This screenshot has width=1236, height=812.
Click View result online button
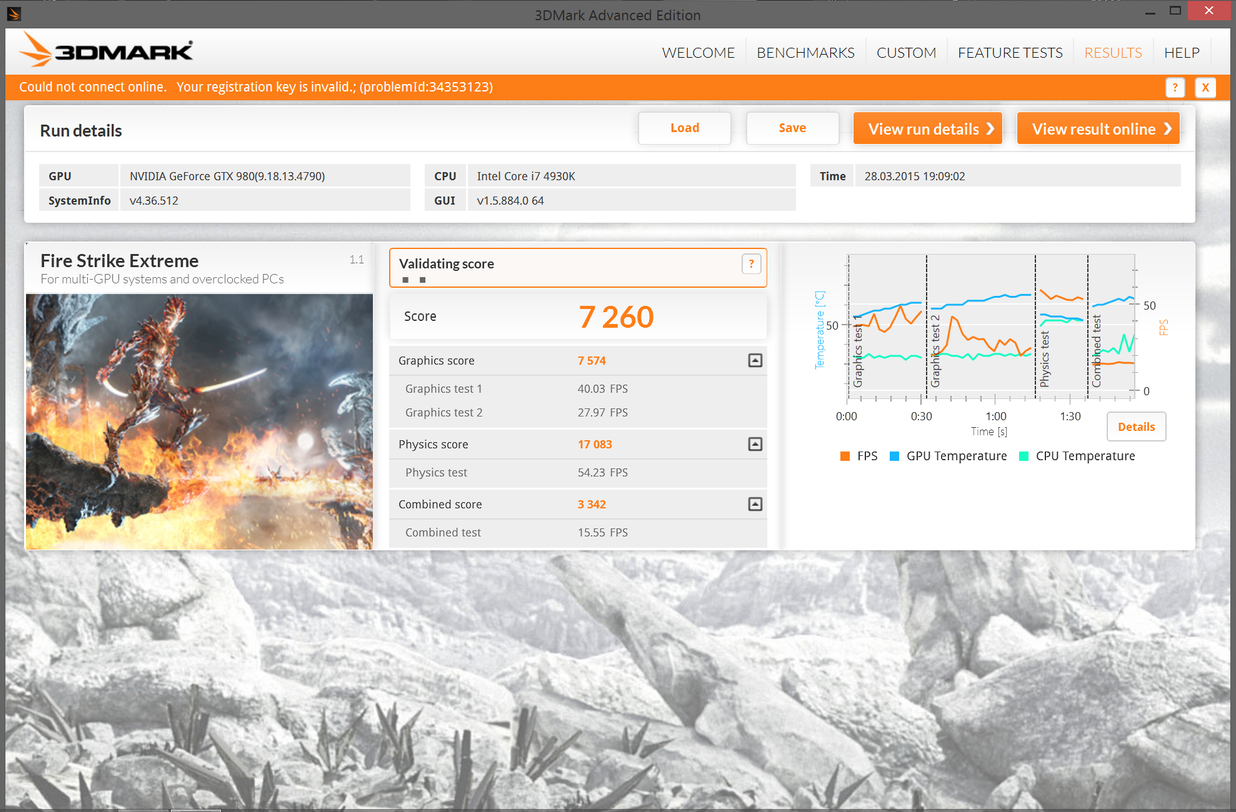tap(1098, 128)
